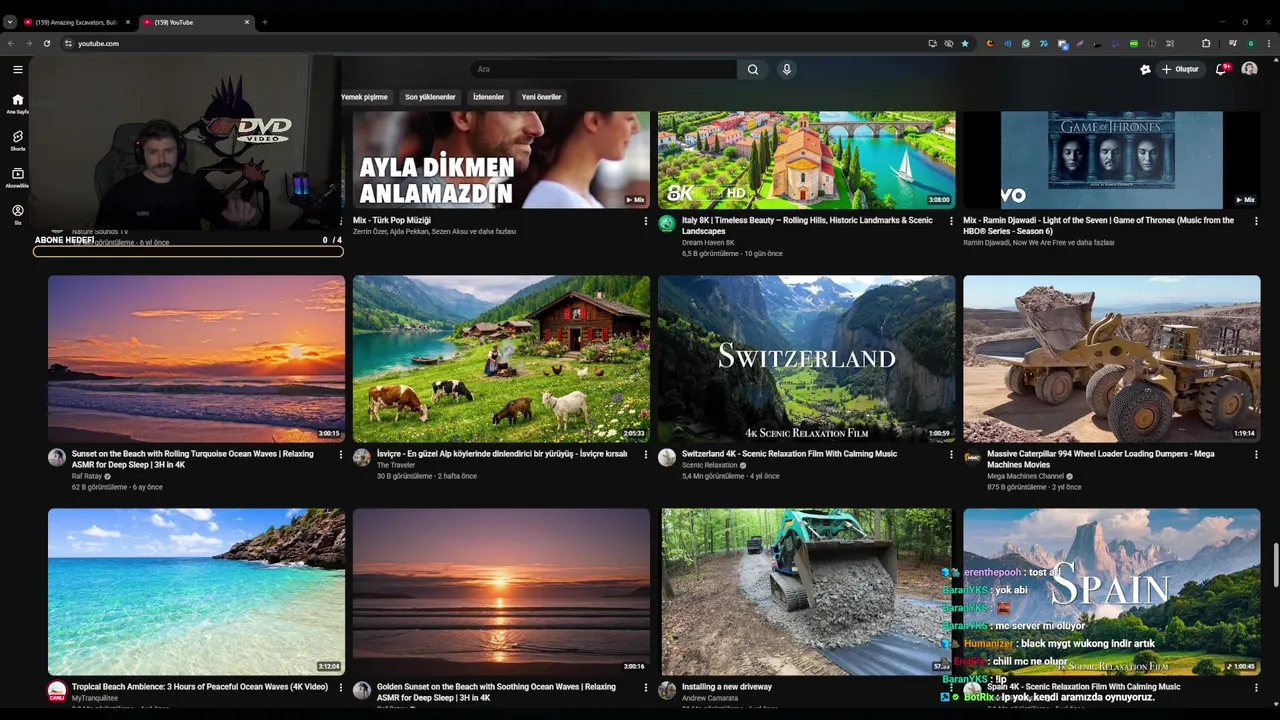Image resolution: width=1280 pixels, height=720 pixels.
Task: Open options for Switzerland 4K video
Action: 951,455
